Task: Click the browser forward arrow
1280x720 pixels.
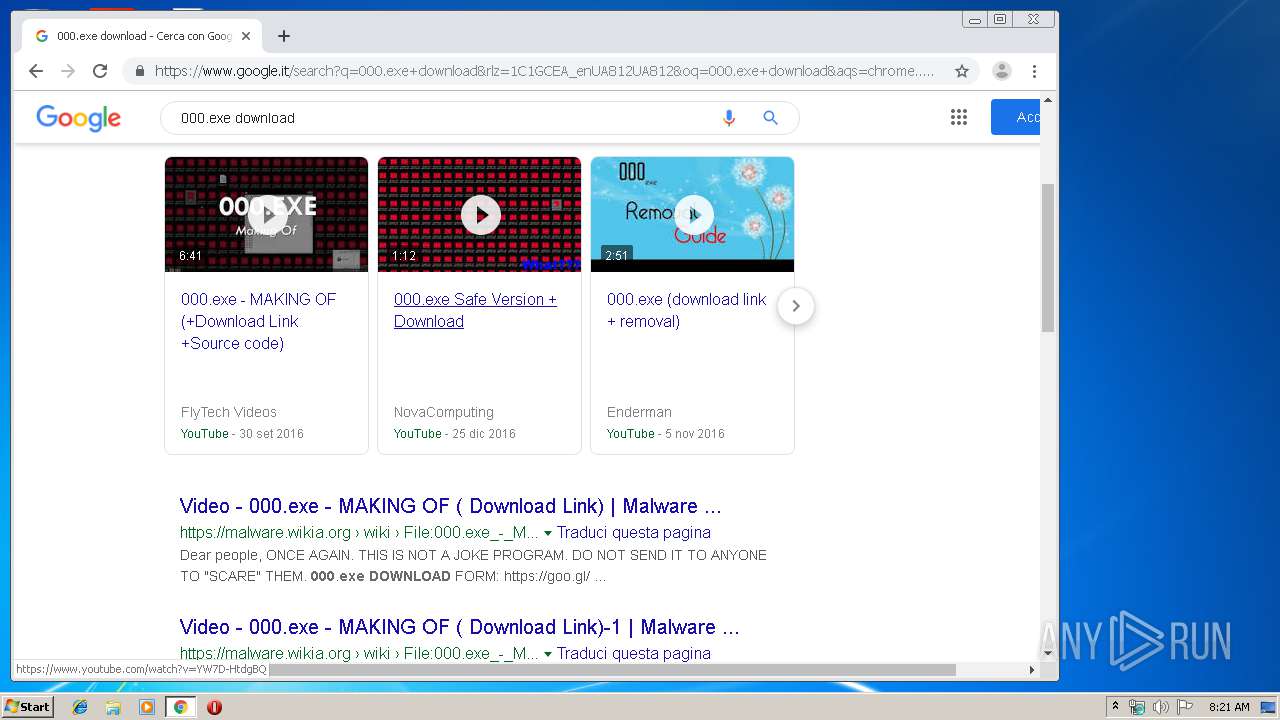Action: click(x=68, y=71)
